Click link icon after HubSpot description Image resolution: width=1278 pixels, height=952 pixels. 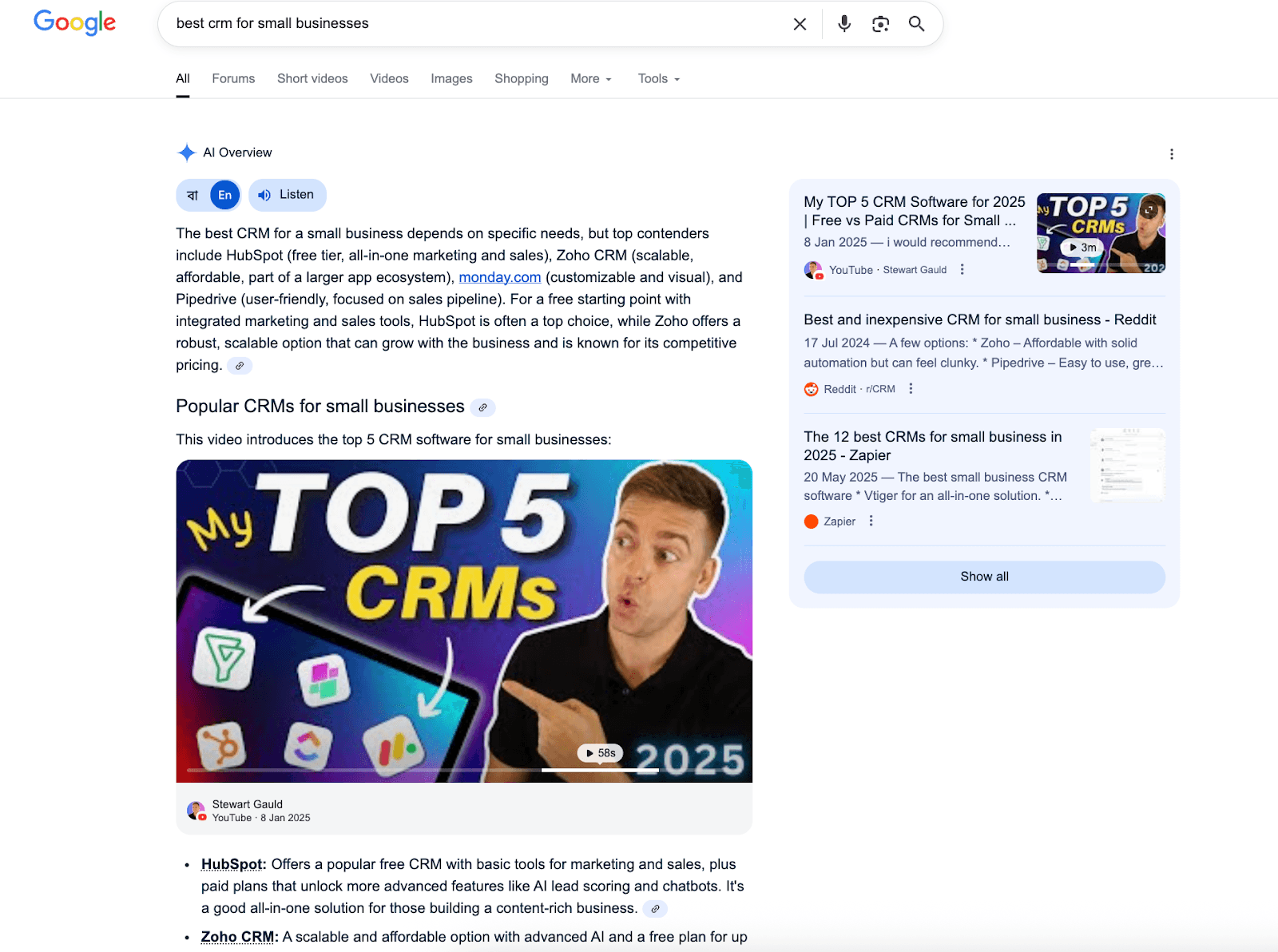click(x=655, y=909)
